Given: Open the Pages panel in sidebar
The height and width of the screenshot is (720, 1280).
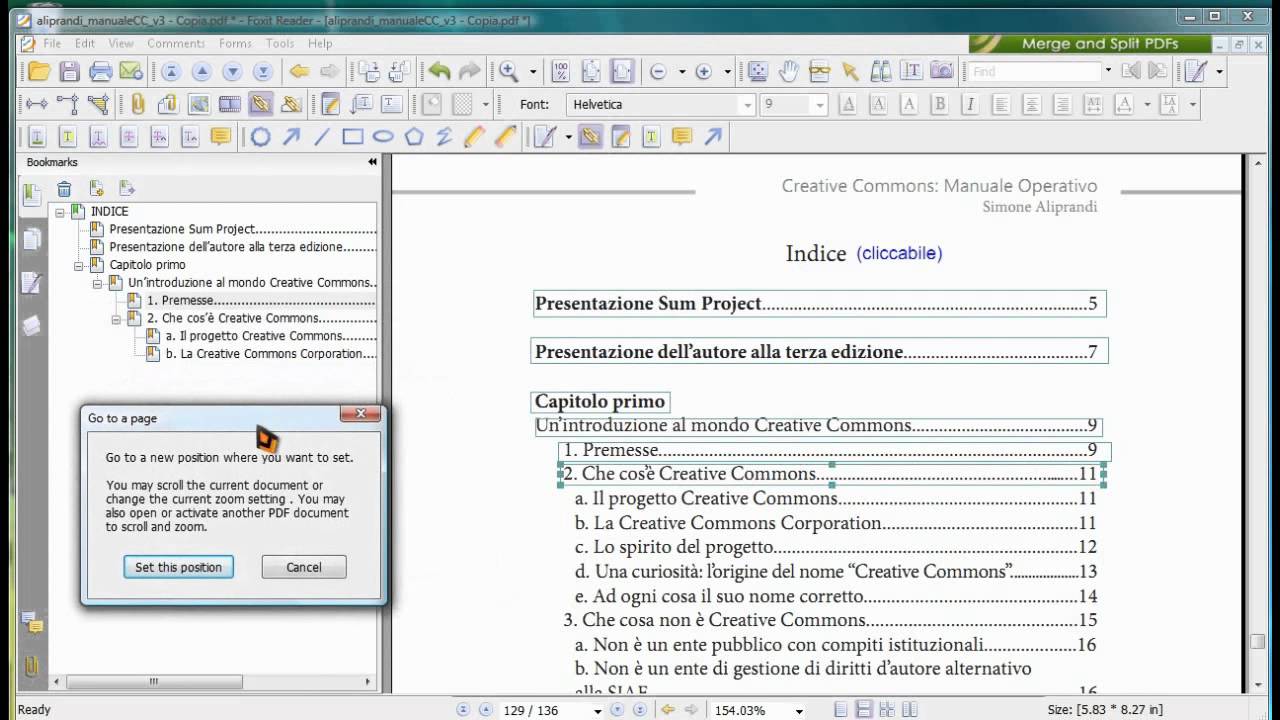Looking at the screenshot, I should (x=33, y=239).
